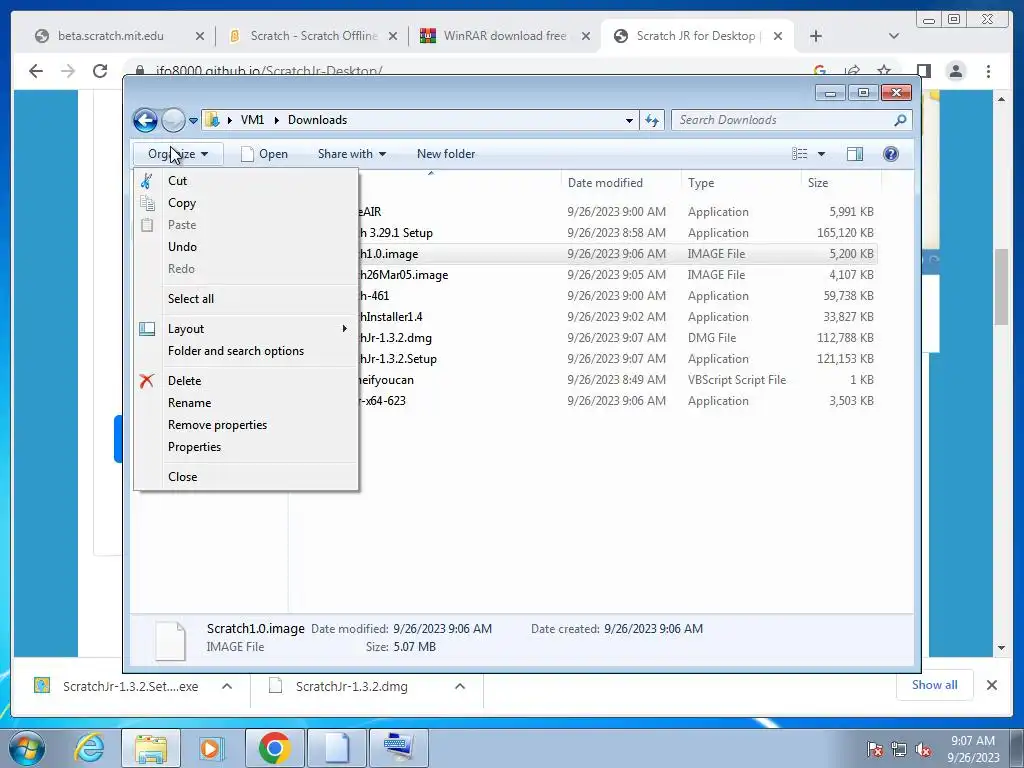Launch Internet Explorer from taskbar
This screenshot has width=1024, height=768.
(x=89, y=748)
